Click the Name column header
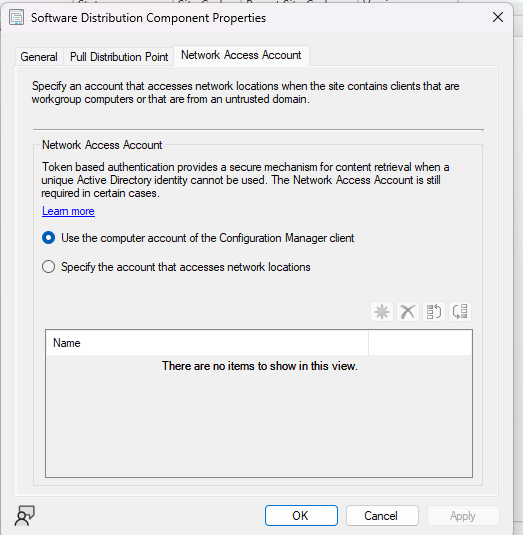Screen dimensions: 523x535 pyautogui.click(x=207, y=343)
